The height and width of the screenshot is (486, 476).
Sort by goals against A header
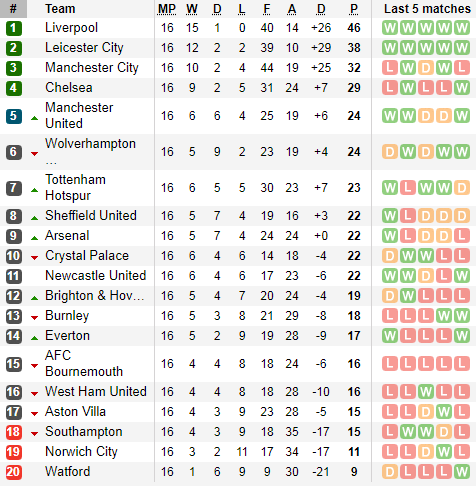click(x=292, y=9)
